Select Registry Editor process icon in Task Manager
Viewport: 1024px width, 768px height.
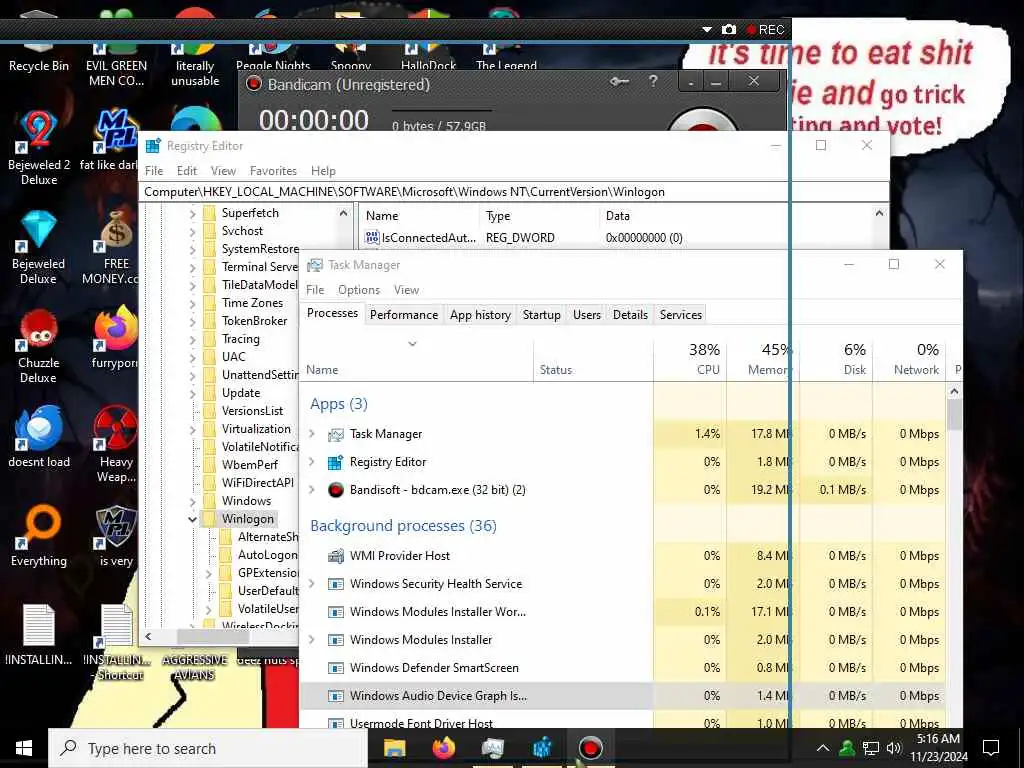[336, 462]
